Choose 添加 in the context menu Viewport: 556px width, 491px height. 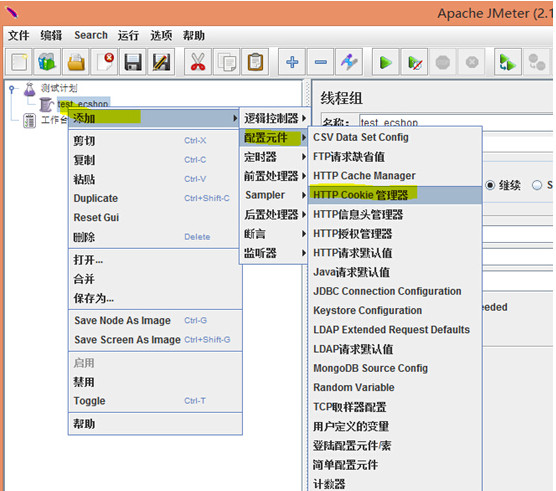coord(154,118)
